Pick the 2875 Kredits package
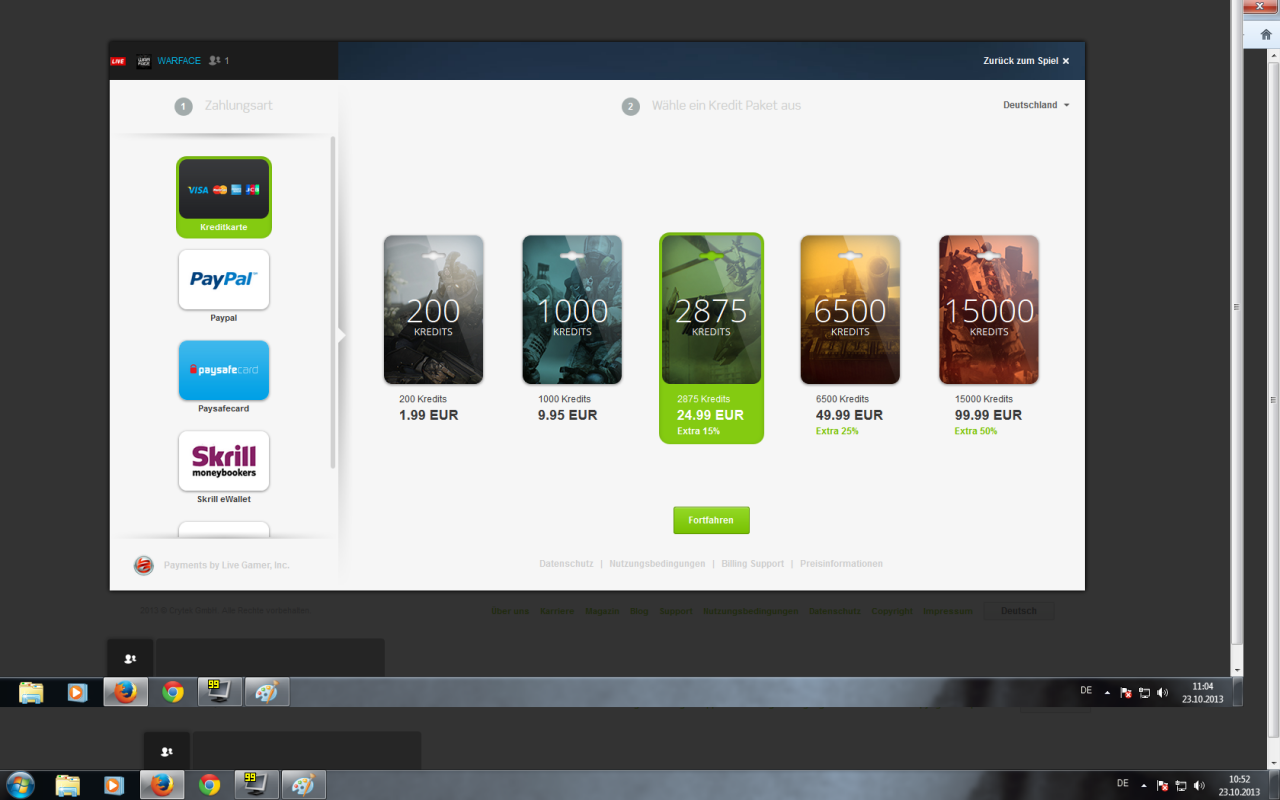Image resolution: width=1280 pixels, height=800 pixels. coord(711,338)
